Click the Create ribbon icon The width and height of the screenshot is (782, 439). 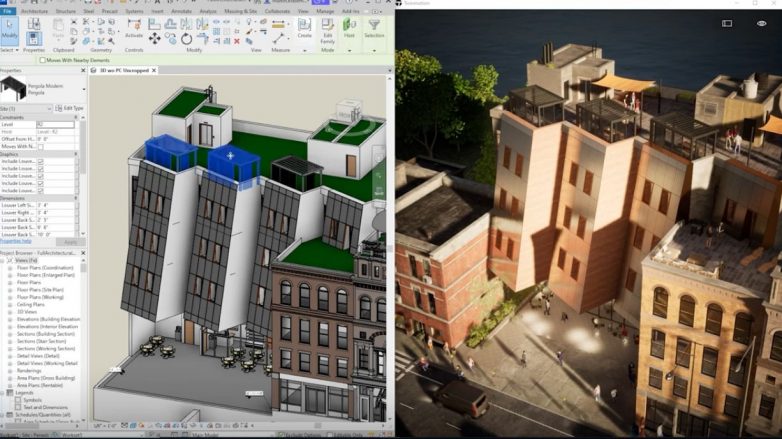(x=304, y=25)
